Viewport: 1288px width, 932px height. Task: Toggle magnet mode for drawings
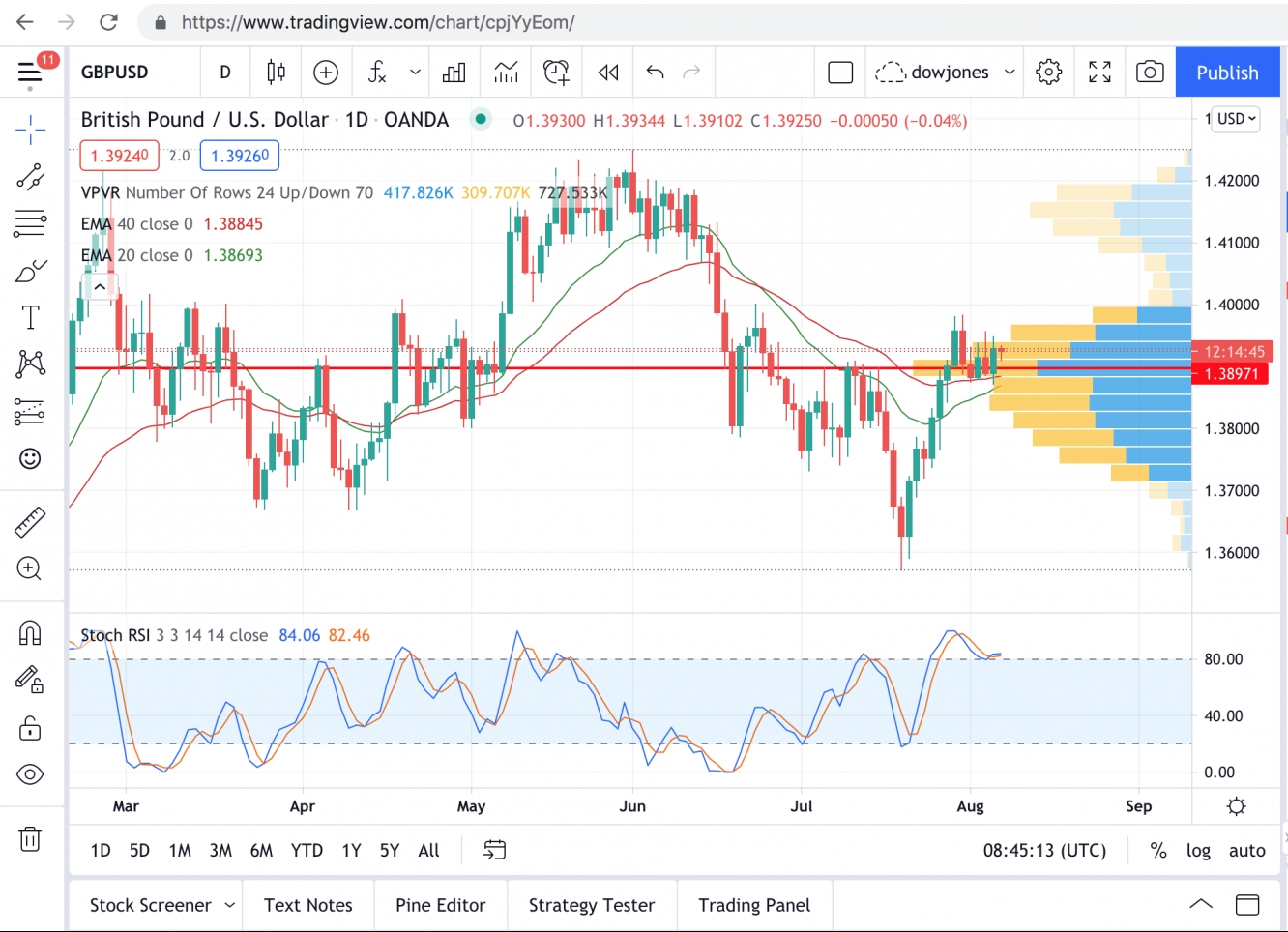(x=30, y=633)
